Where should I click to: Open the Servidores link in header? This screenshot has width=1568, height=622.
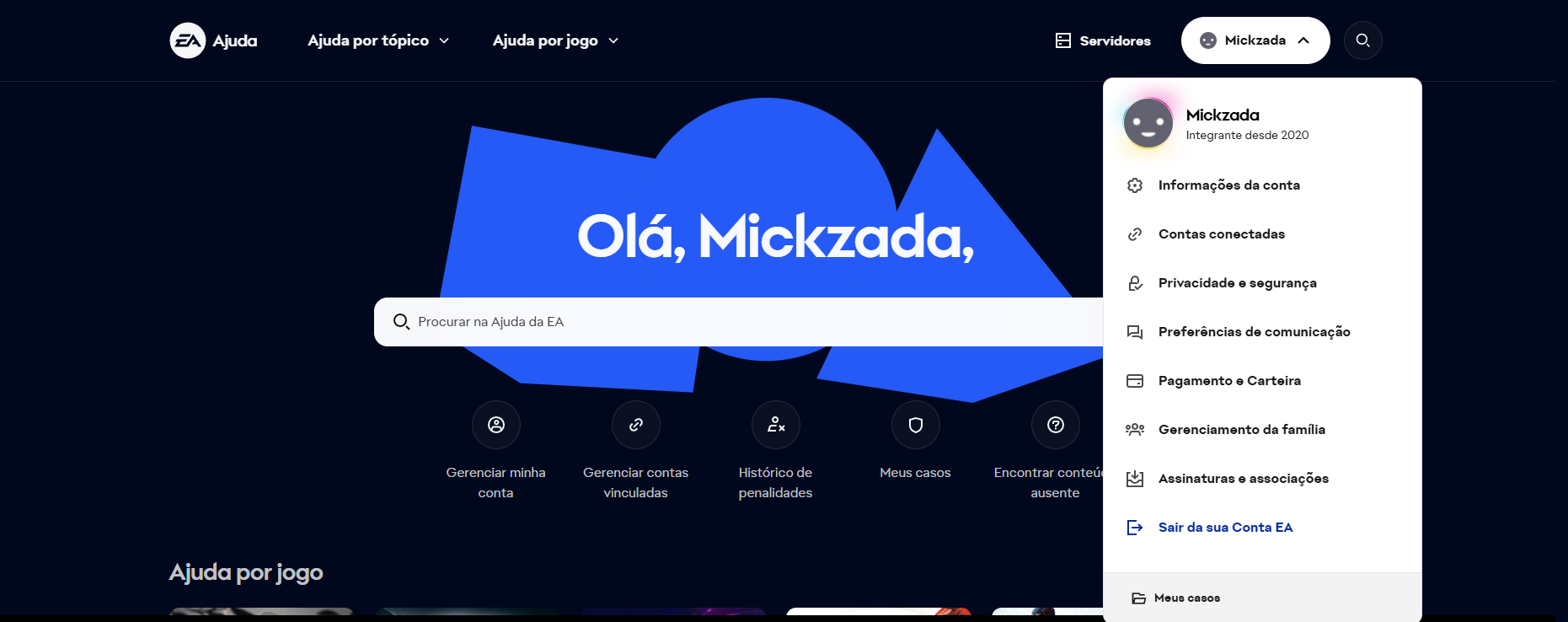click(x=1103, y=40)
